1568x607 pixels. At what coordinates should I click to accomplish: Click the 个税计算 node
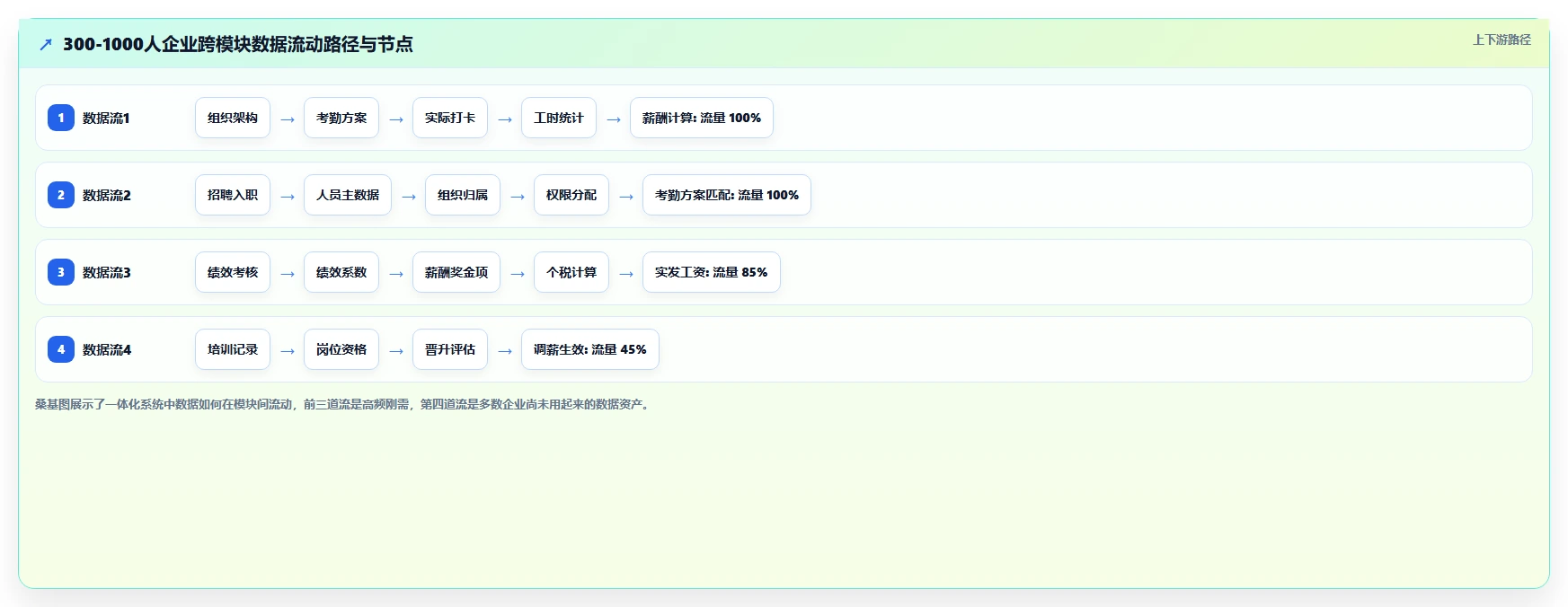click(x=571, y=272)
